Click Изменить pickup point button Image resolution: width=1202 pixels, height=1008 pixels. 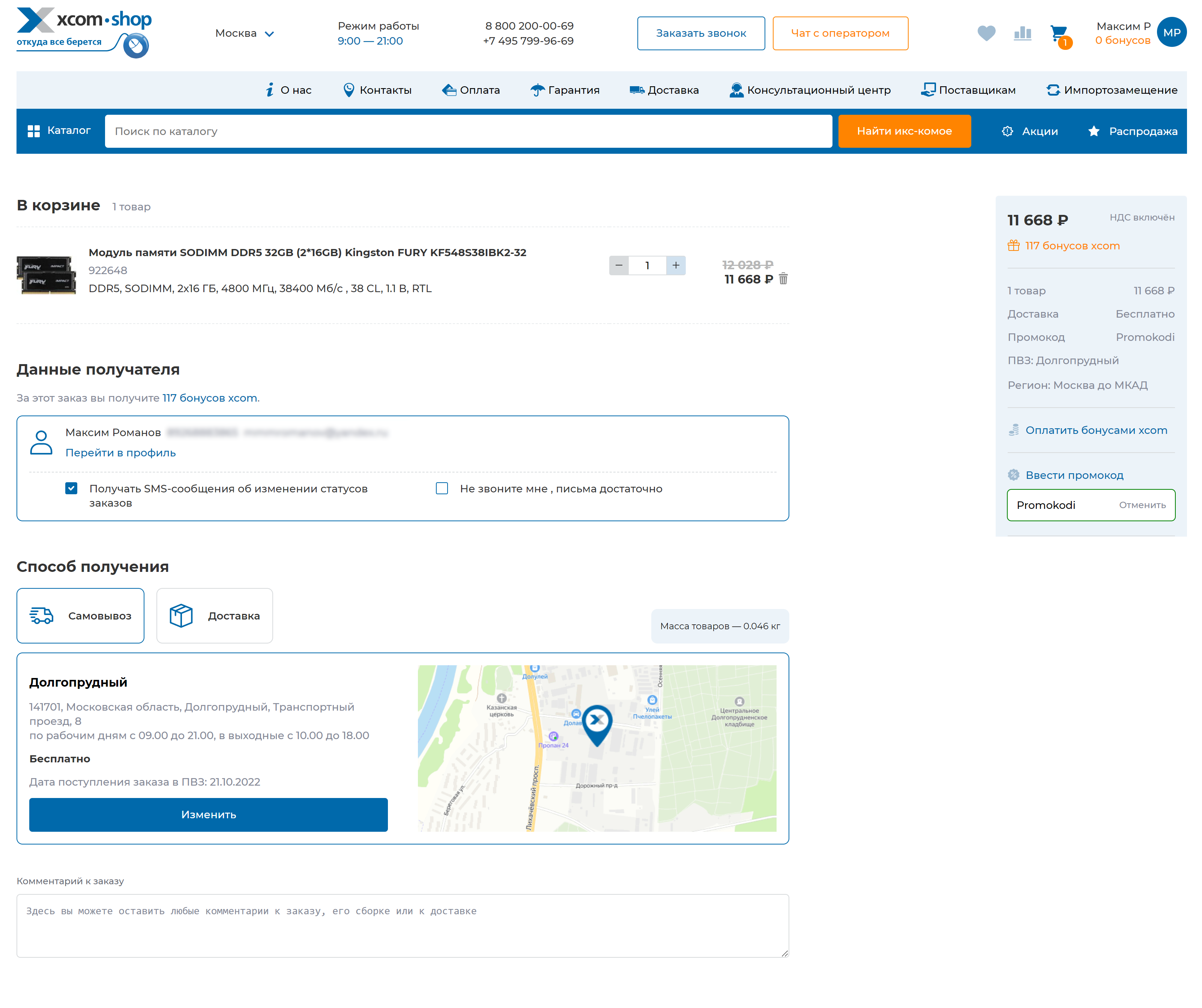[x=208, y=814]
